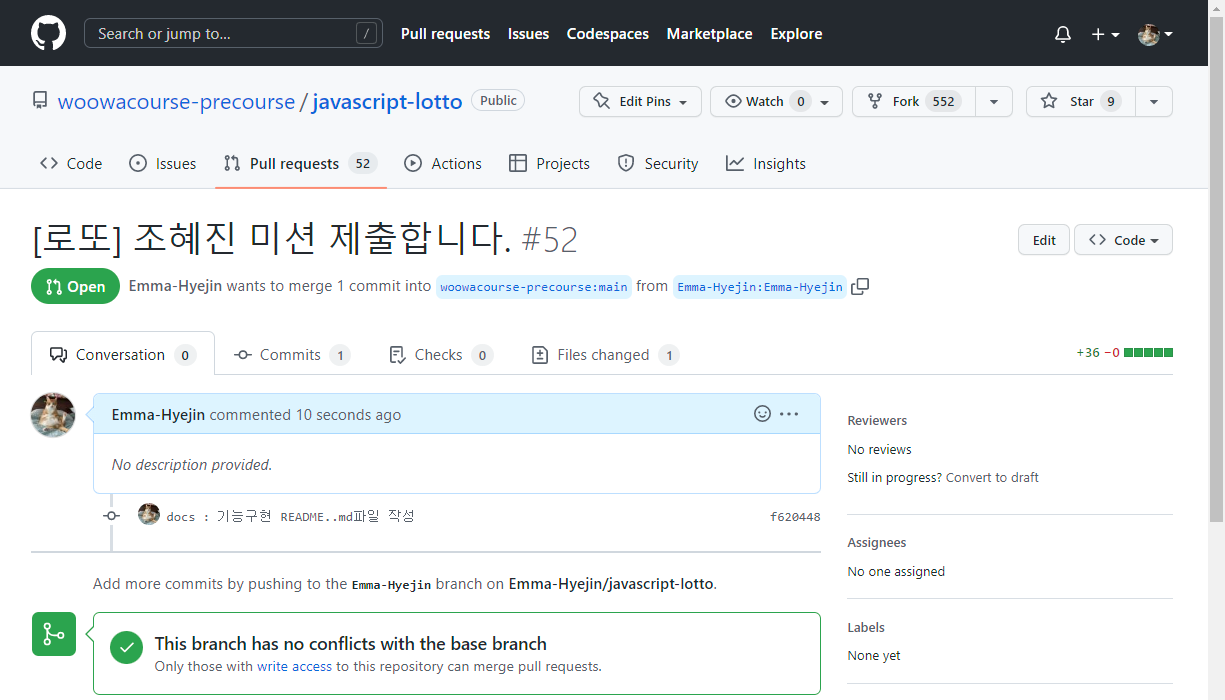Copy the head branch name icon
The image size is (1225, 700).
point(860,286)
